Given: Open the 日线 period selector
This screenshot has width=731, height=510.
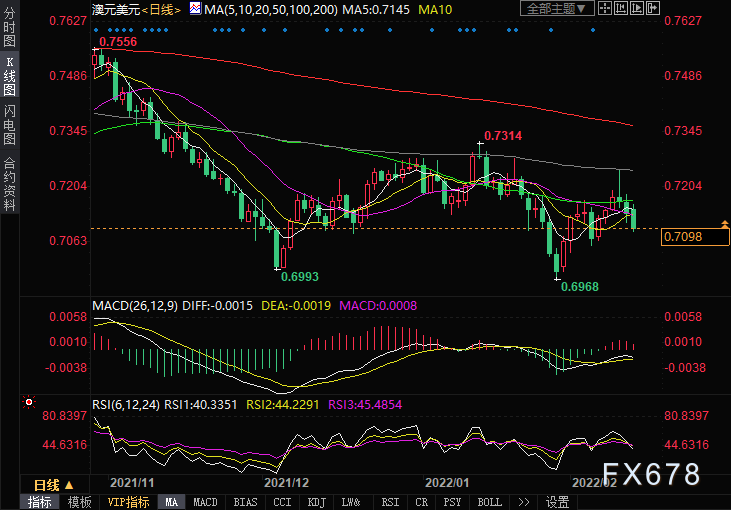Looking at the screenshot, I should coord(54,485).
